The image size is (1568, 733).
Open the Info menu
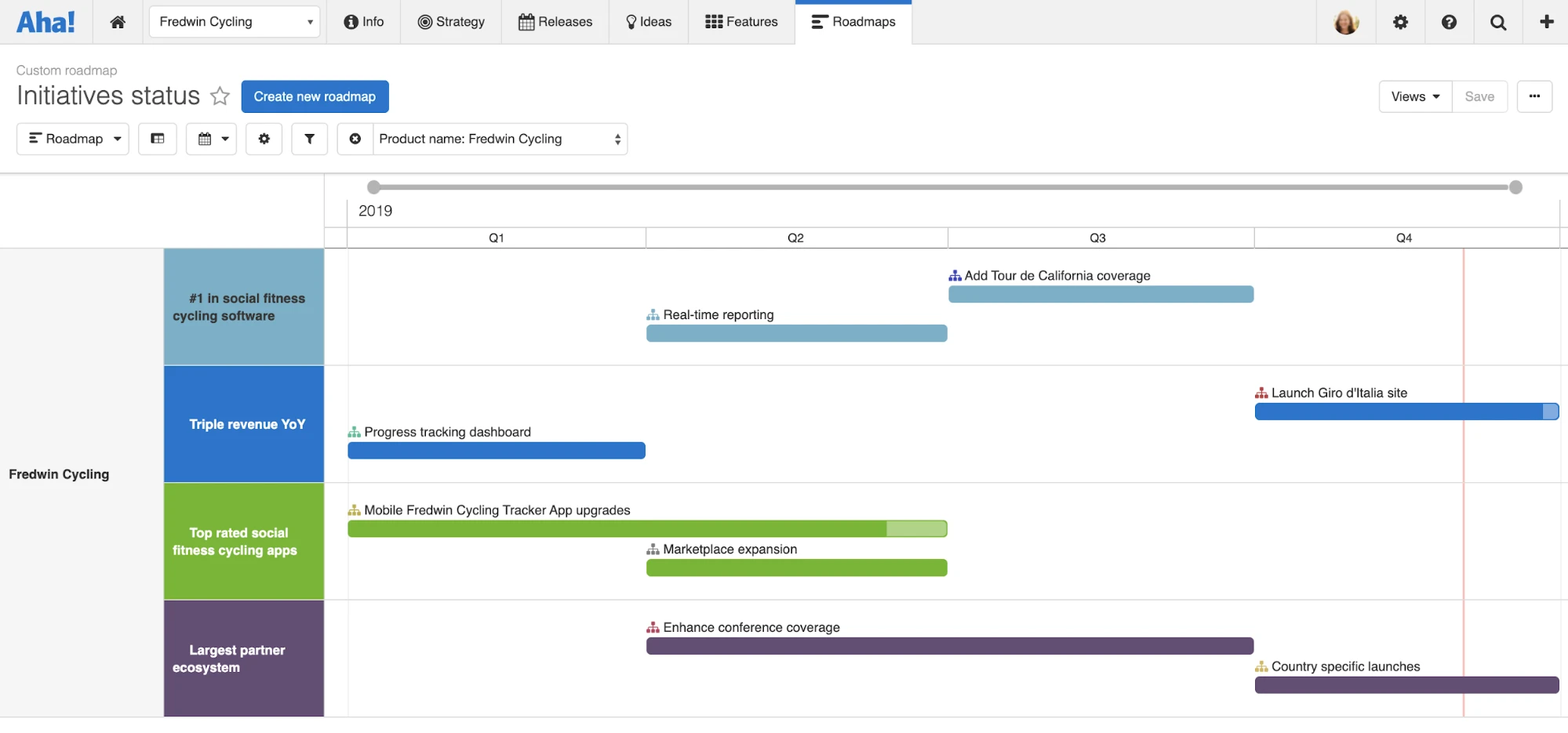coord(364,22)
